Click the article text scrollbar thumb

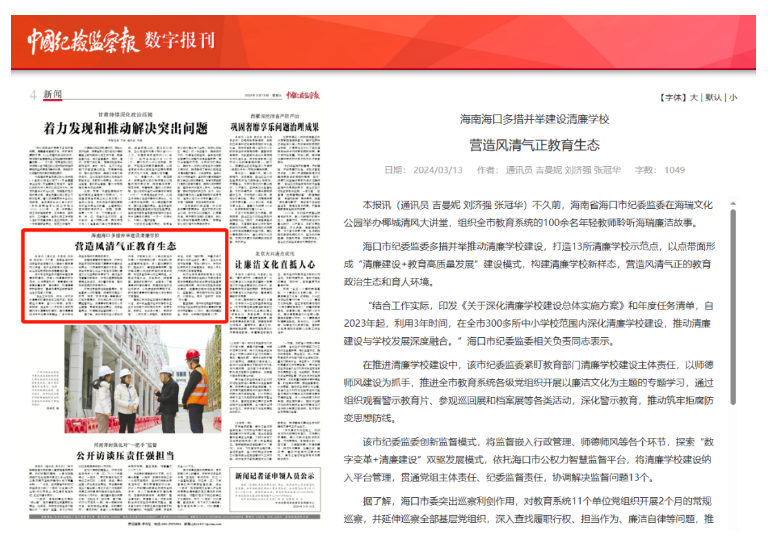coord(733,307)
